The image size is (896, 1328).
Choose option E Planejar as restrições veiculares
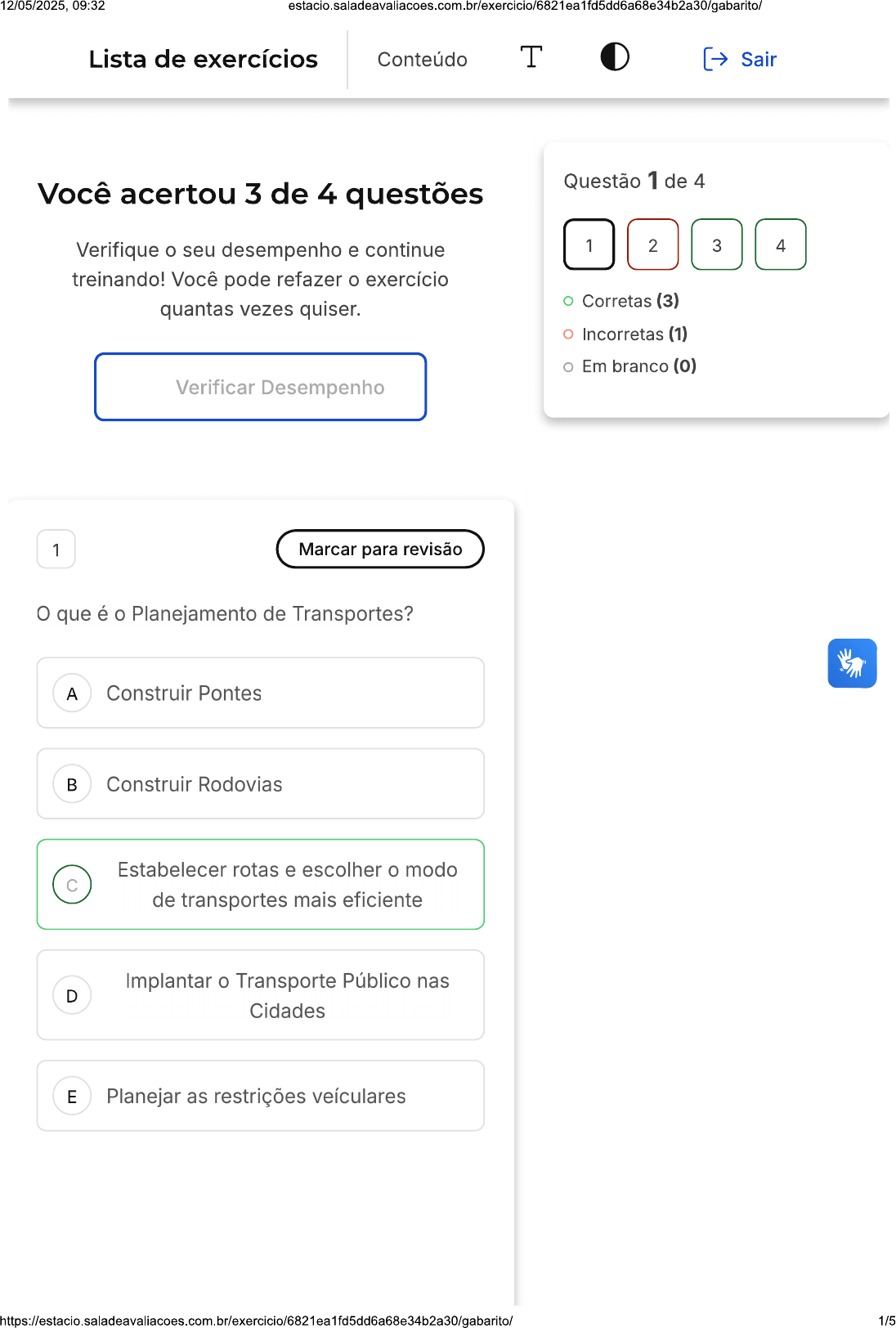tap(260, 1097)
